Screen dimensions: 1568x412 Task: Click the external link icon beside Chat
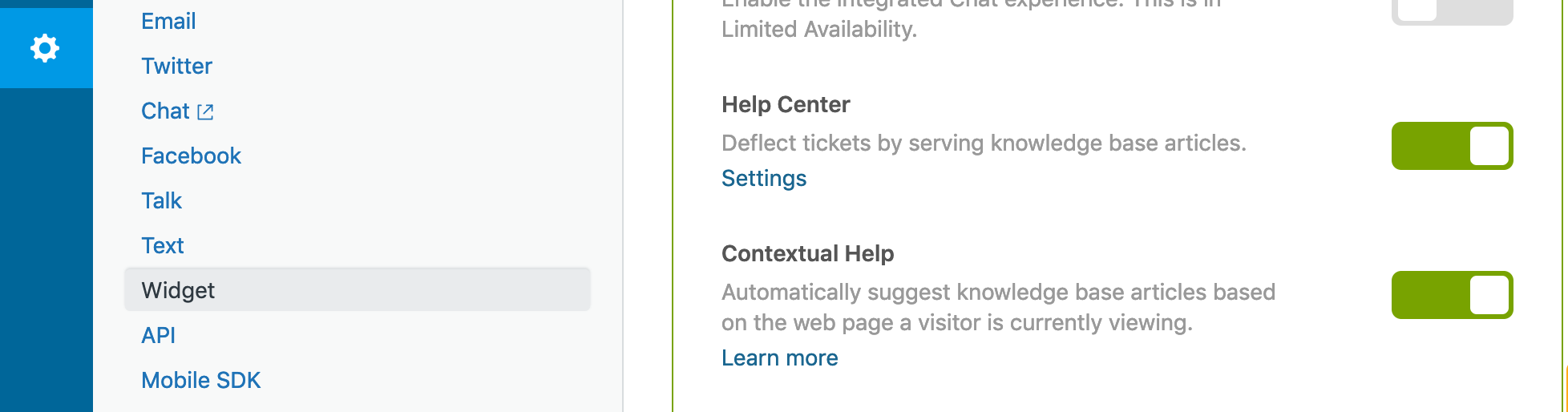point(205,111)
